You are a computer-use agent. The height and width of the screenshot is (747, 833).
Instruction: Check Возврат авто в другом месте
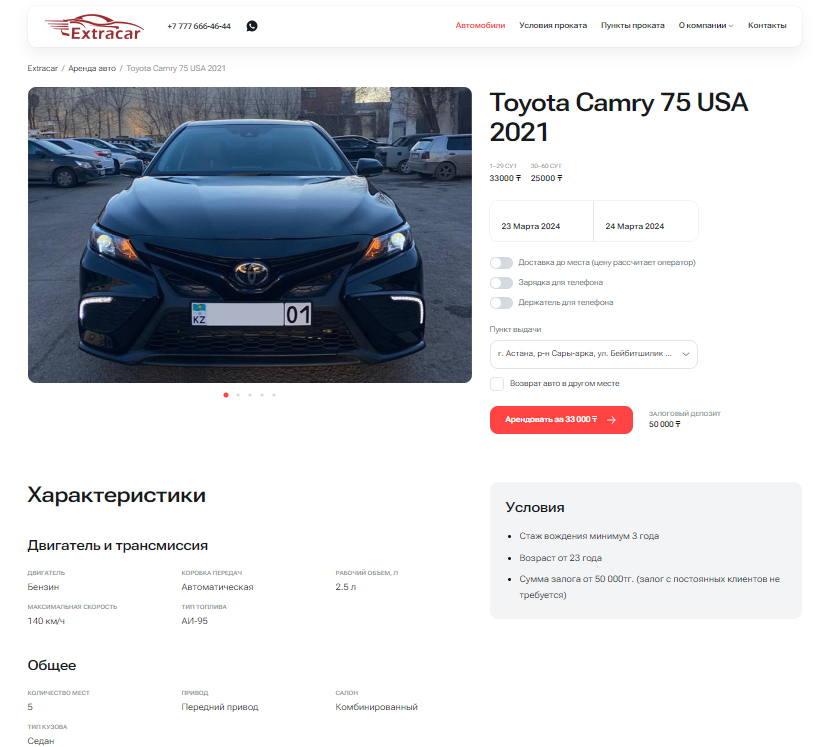(x=497, y=384)
